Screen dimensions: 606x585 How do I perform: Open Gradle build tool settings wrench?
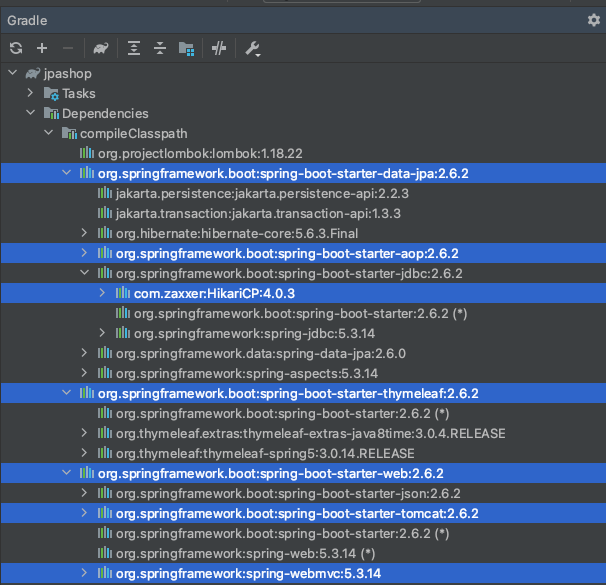tap(253, 49)
